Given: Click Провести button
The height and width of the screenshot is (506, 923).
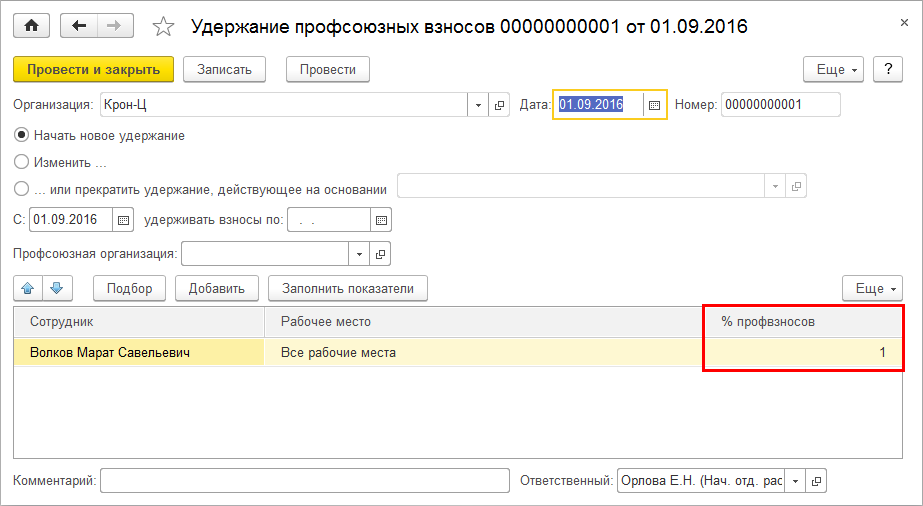Looking at the screenshot, I should point(328,69).
